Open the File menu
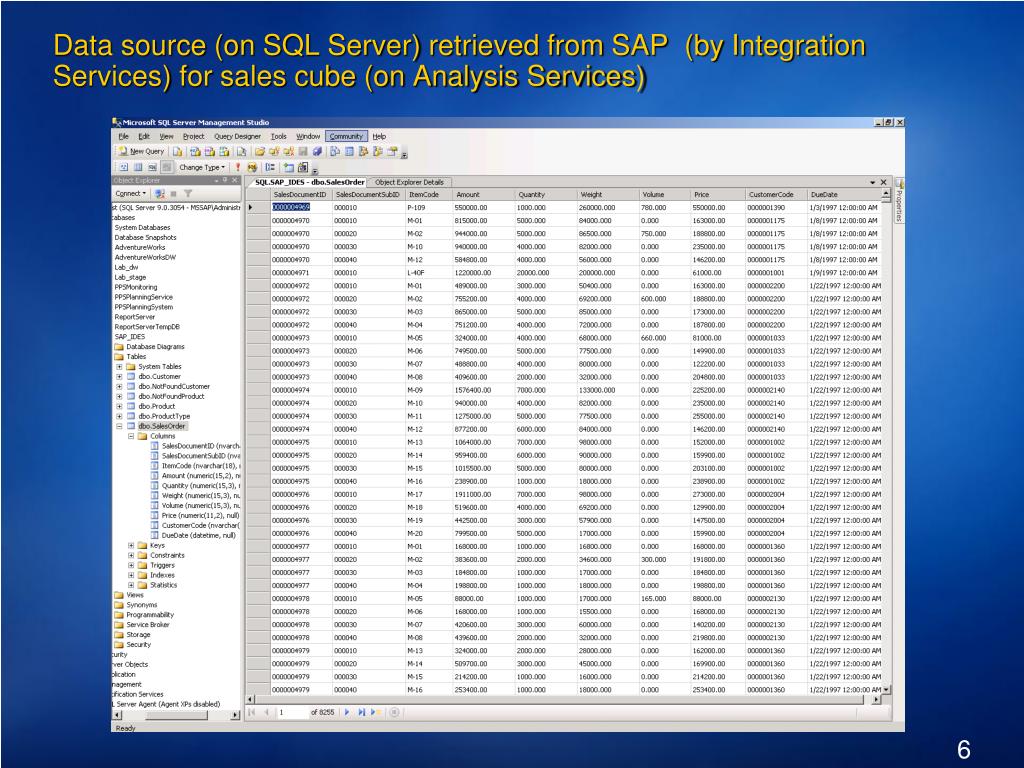The height and width of the screenshot is (768, 1024). click(x=123, y=136)
